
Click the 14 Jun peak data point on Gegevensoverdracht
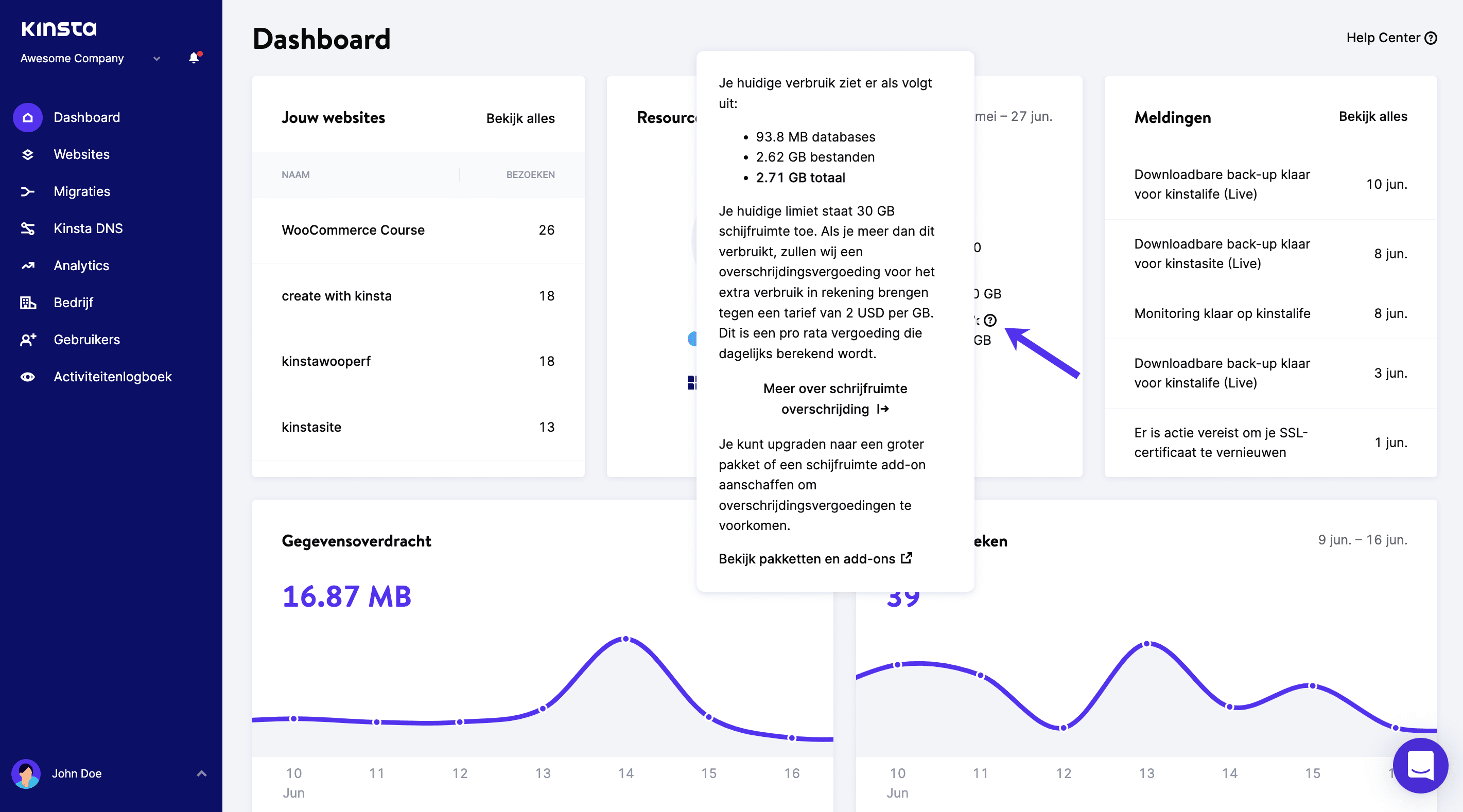point(626,639)
